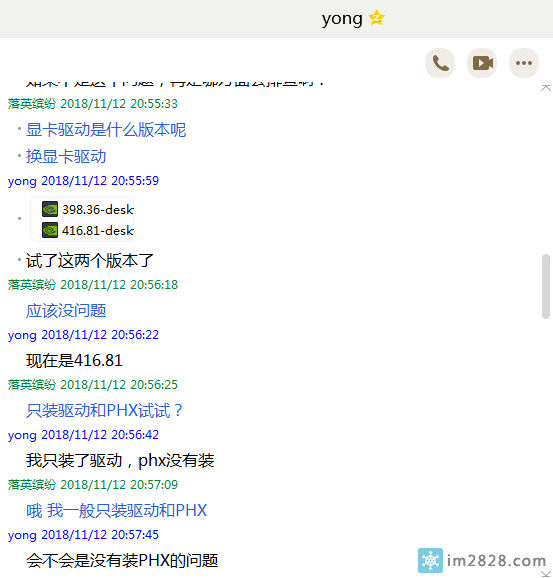Click the scroll down arrow of chat
The image size is (553, 578).
[x=546, y=574]
